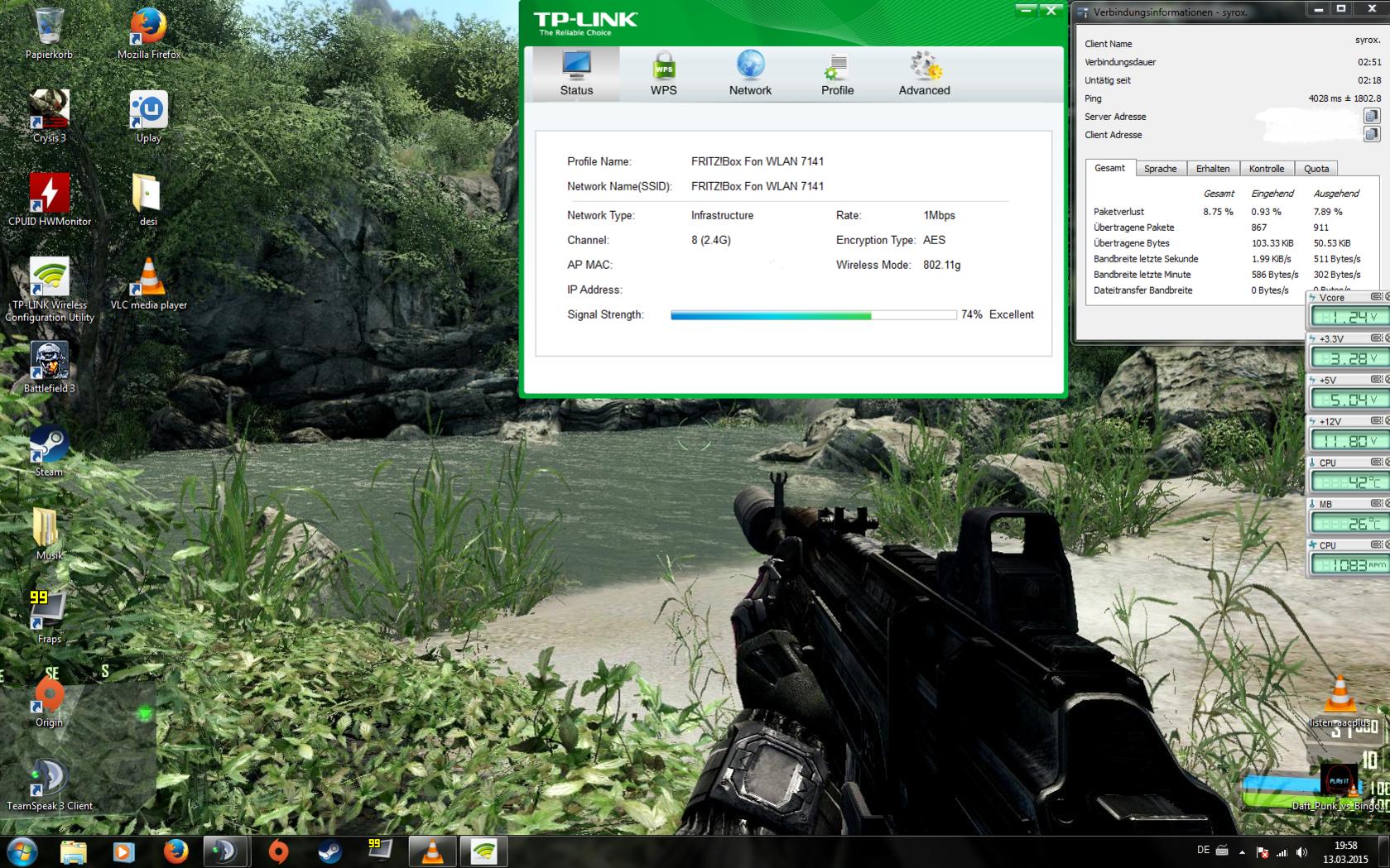Open the Kontrolle tab in connection info
The height and width of the screenshot is (868, 1390).
(x=1266, y=168)
